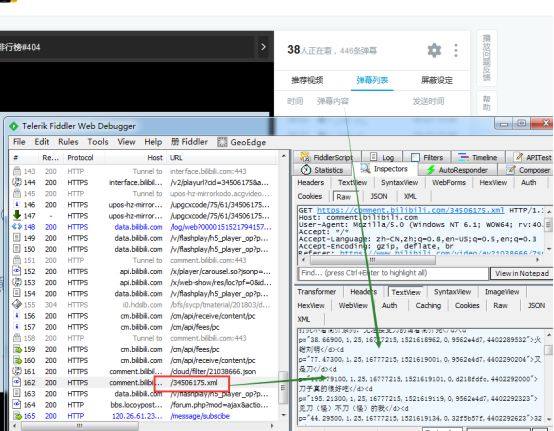Click the right chevron beside 排行榜#404
Screen dimensions: 554x431
coord(263,47)
